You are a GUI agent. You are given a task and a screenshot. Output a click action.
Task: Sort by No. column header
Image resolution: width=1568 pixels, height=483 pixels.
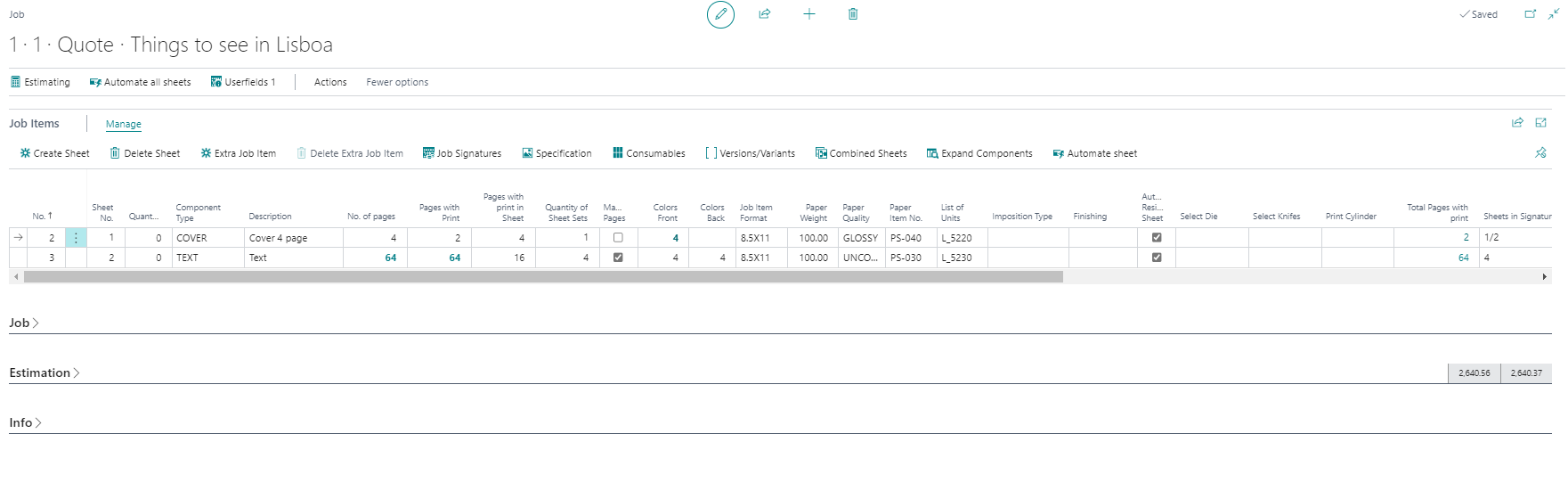pos(43,217)
